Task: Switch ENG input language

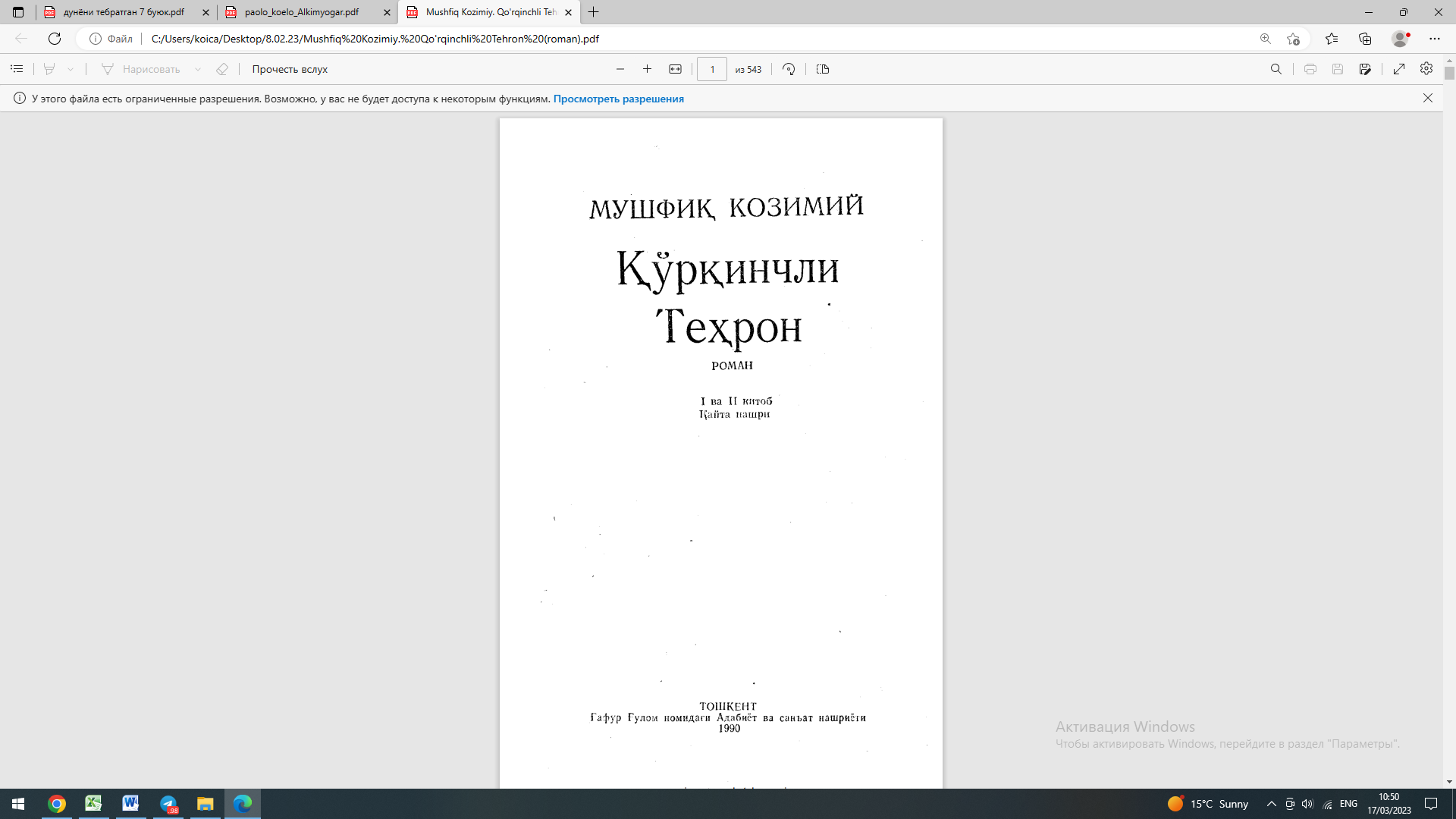Action: (x=1348, y=804)
